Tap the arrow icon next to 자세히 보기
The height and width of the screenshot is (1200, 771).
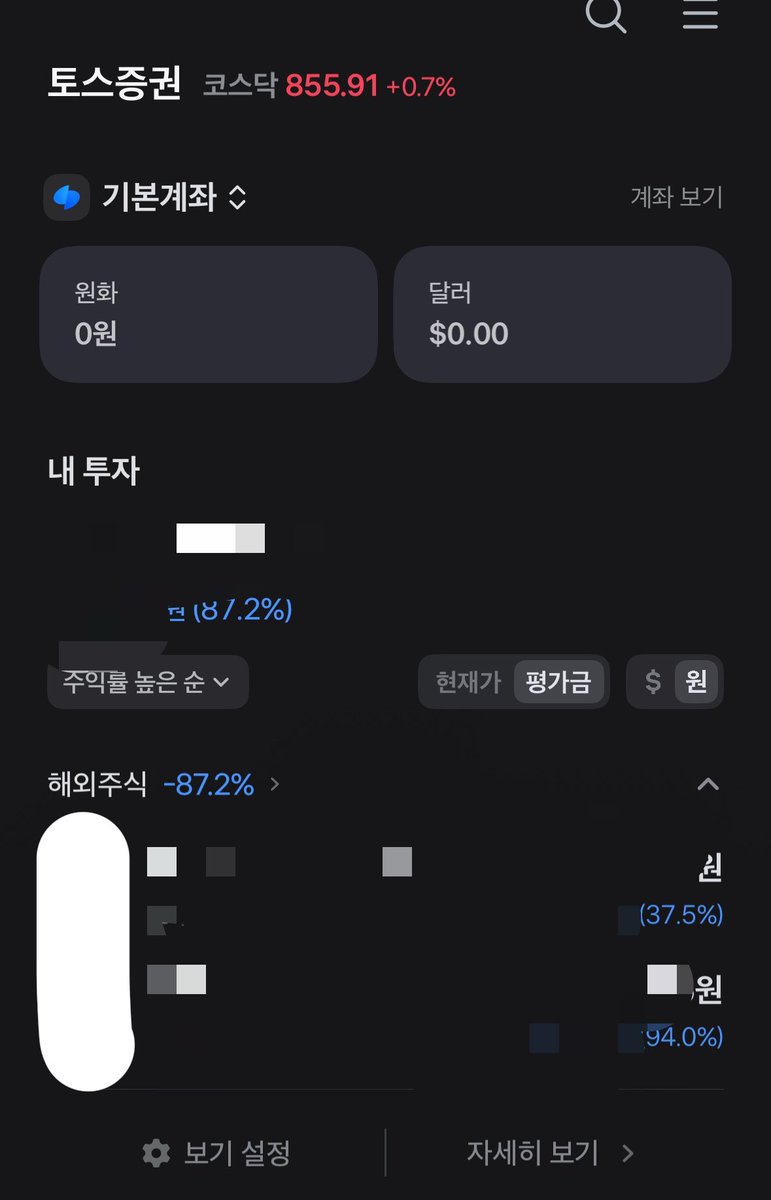628,1154
